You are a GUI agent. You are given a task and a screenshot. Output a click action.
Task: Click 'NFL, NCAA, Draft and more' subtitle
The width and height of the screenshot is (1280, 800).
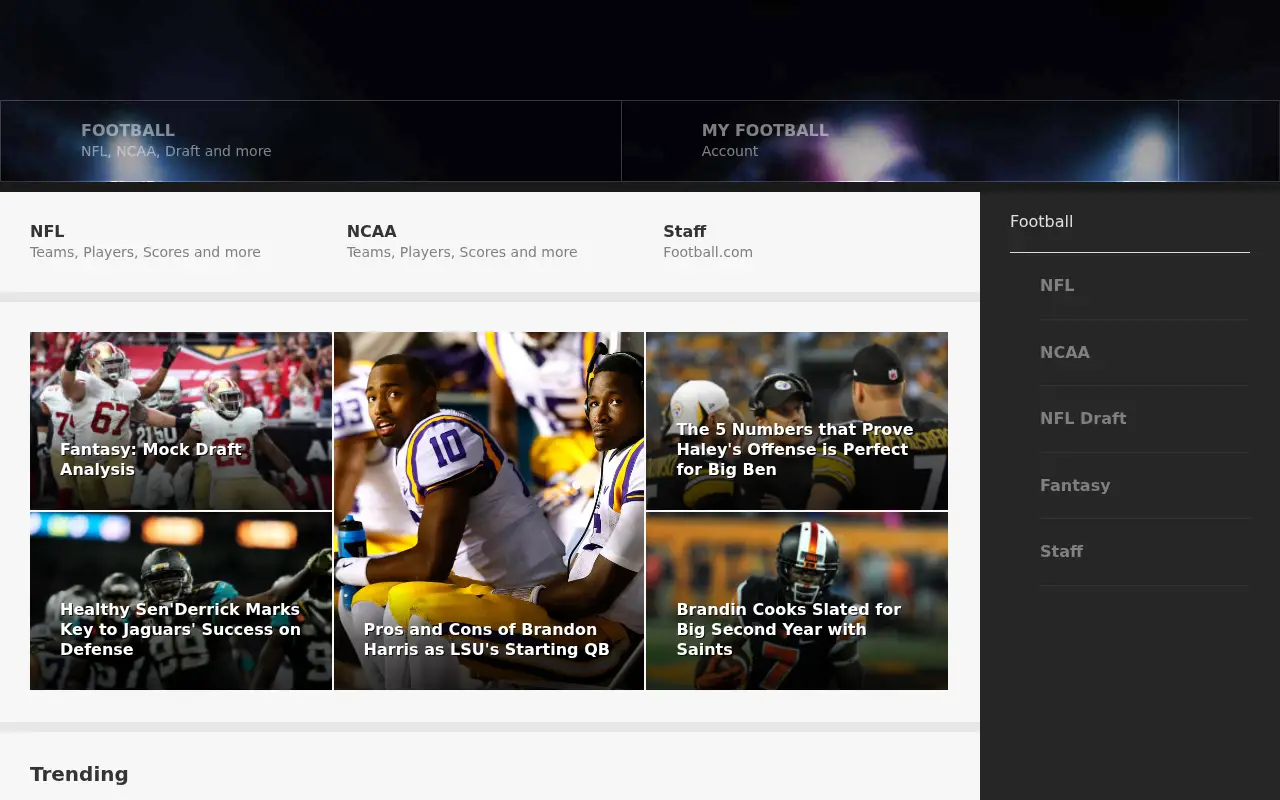pyautogui.click(x=176, y=151)
